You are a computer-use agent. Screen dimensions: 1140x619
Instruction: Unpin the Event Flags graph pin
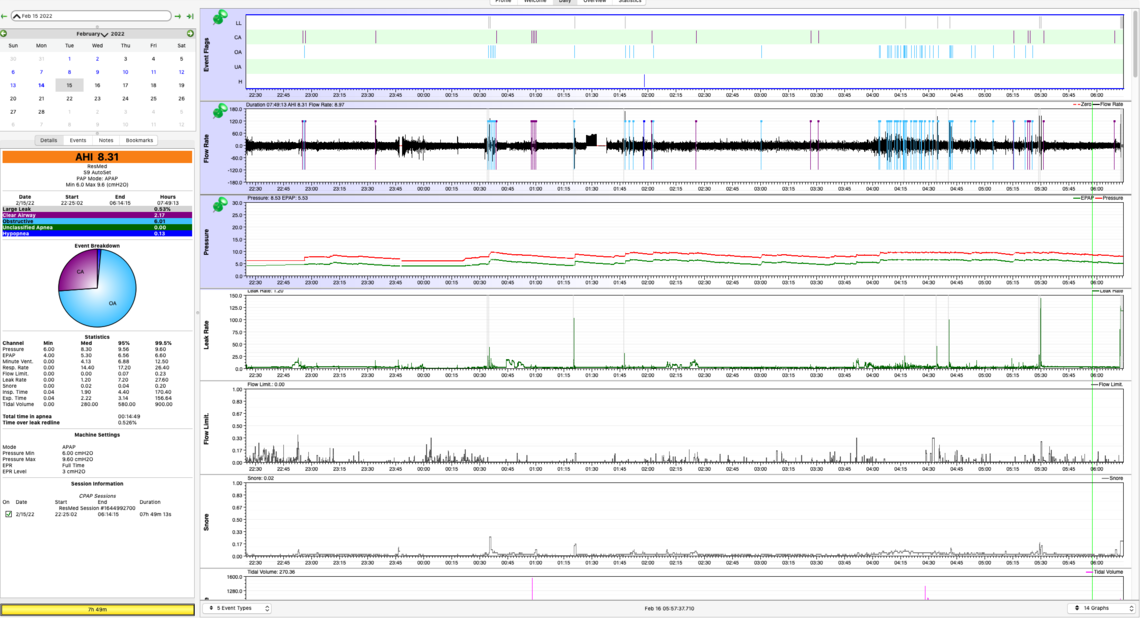click(219, 17)
